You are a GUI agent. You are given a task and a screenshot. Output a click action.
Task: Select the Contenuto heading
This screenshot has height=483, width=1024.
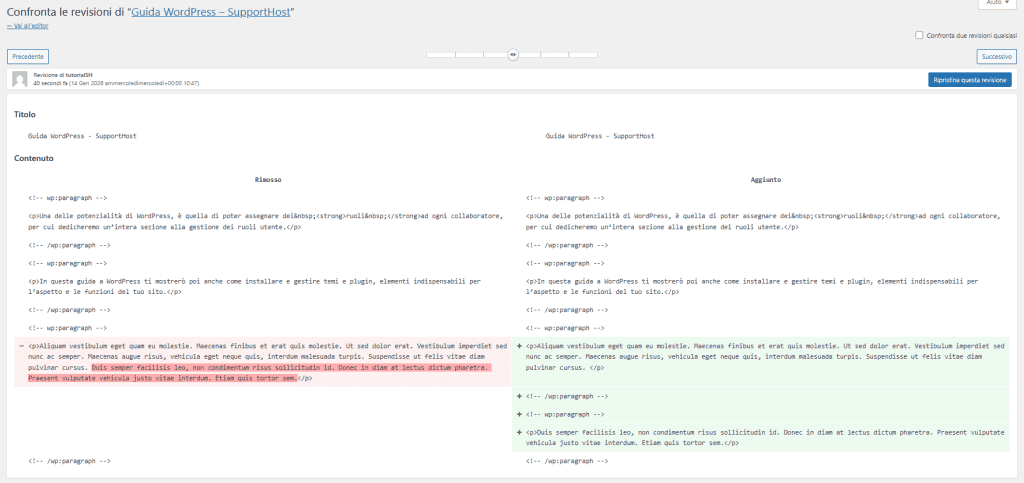pos(34,158)
